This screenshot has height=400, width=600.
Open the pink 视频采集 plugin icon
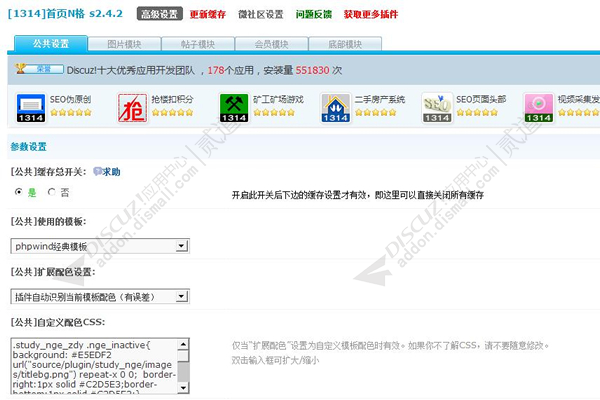[x=538, y=106]
